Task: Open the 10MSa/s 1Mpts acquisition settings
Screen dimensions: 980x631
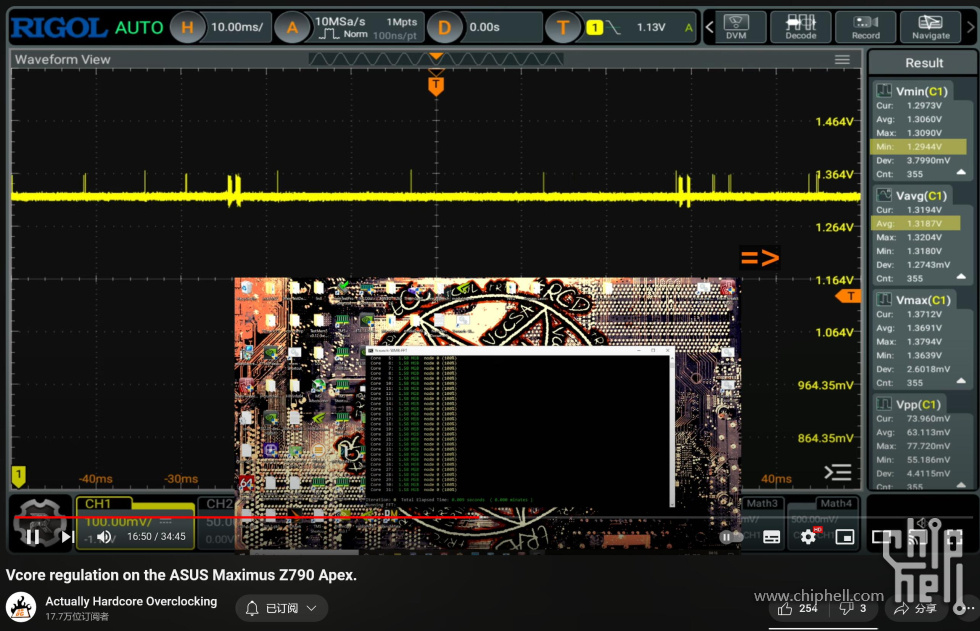Action: 366,27
